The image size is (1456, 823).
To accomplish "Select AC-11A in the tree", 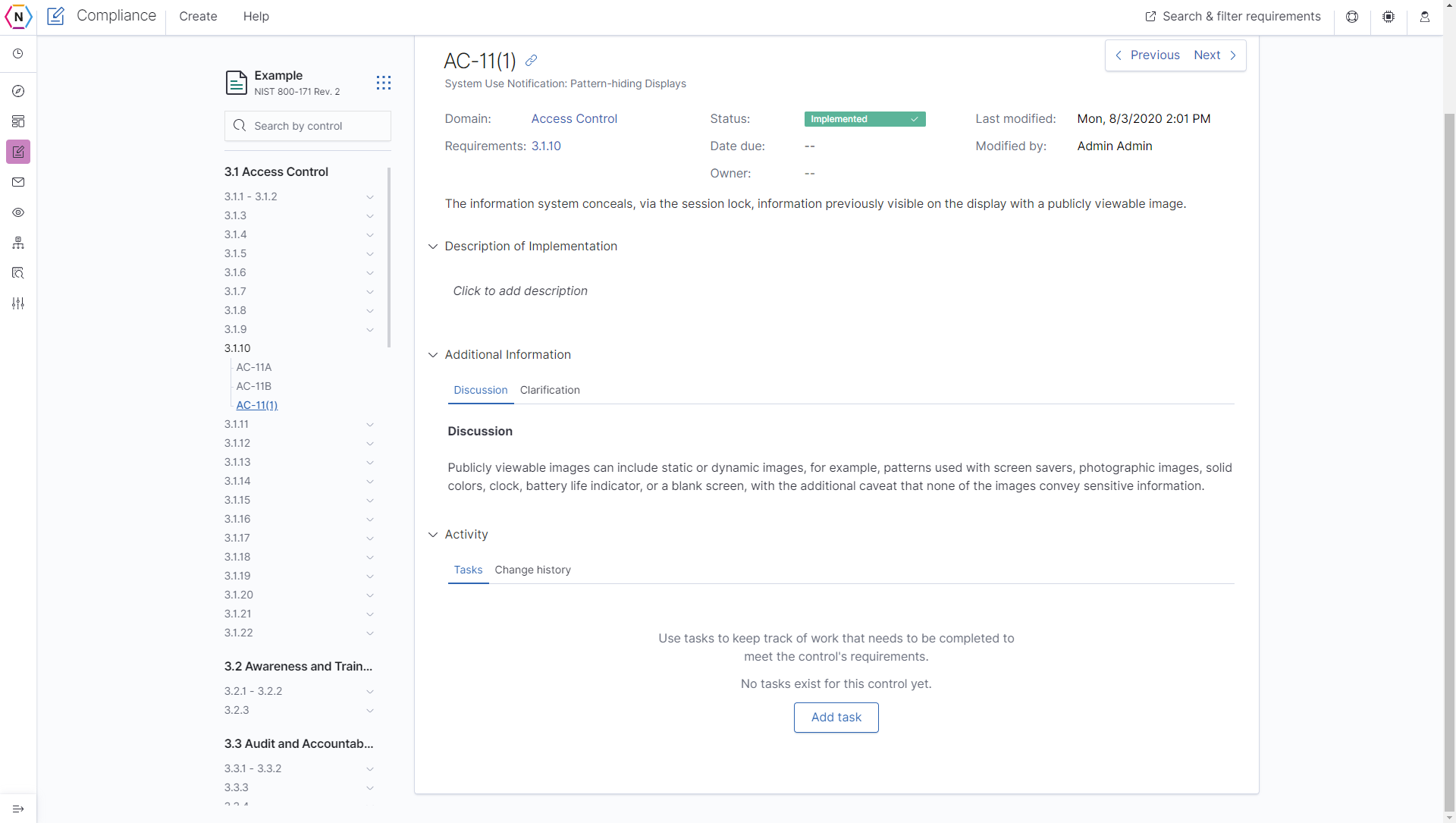I will [x=254, y=367].
